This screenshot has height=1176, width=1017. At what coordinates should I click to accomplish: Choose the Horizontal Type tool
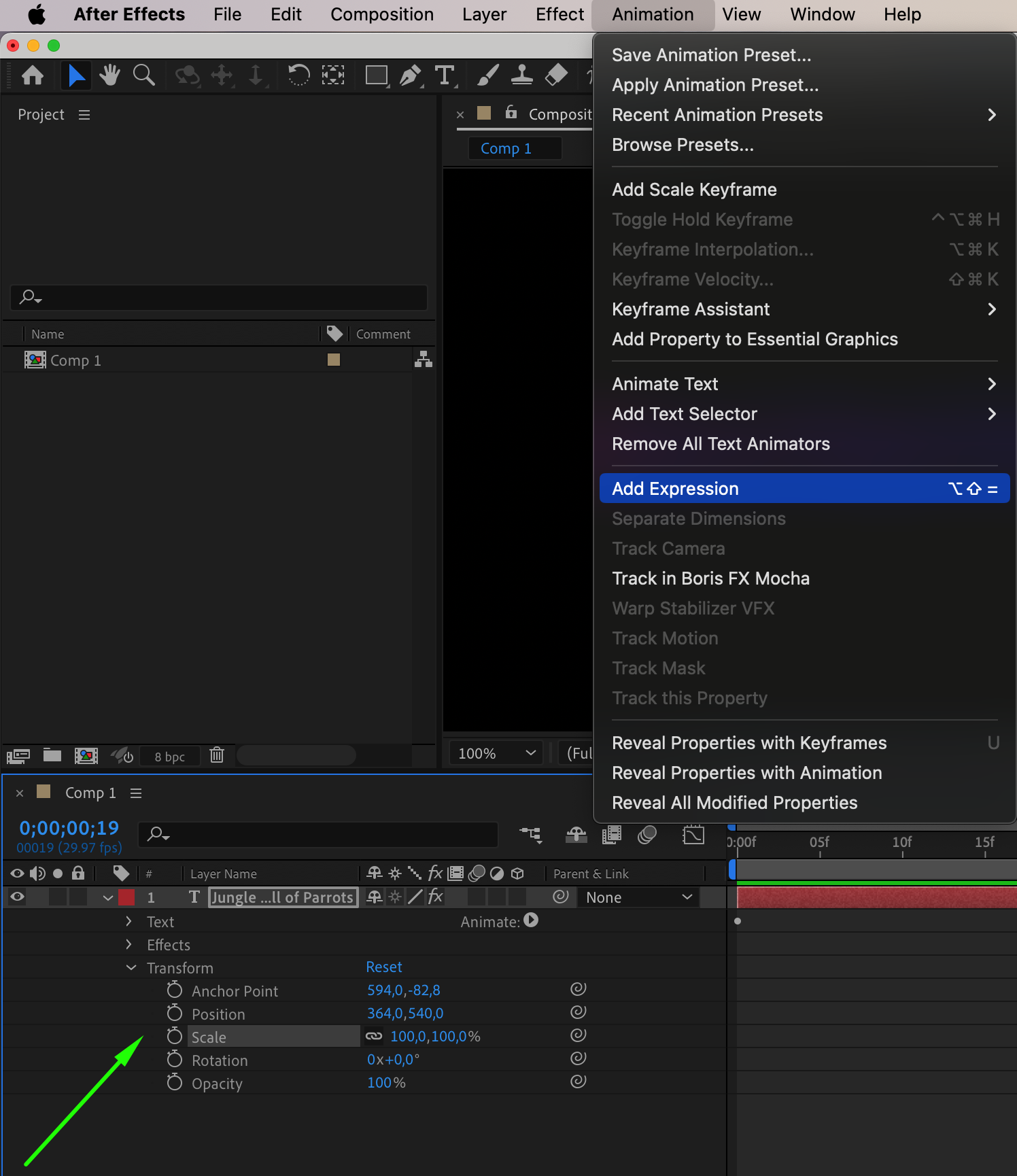click(x=445, y=75)
